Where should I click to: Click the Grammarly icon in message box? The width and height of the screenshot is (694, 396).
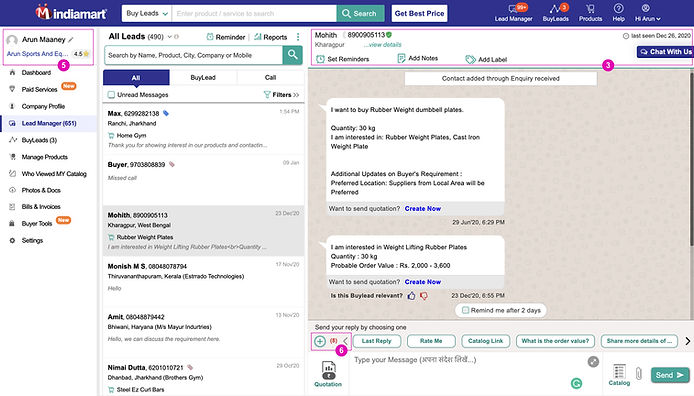point(576,383)
